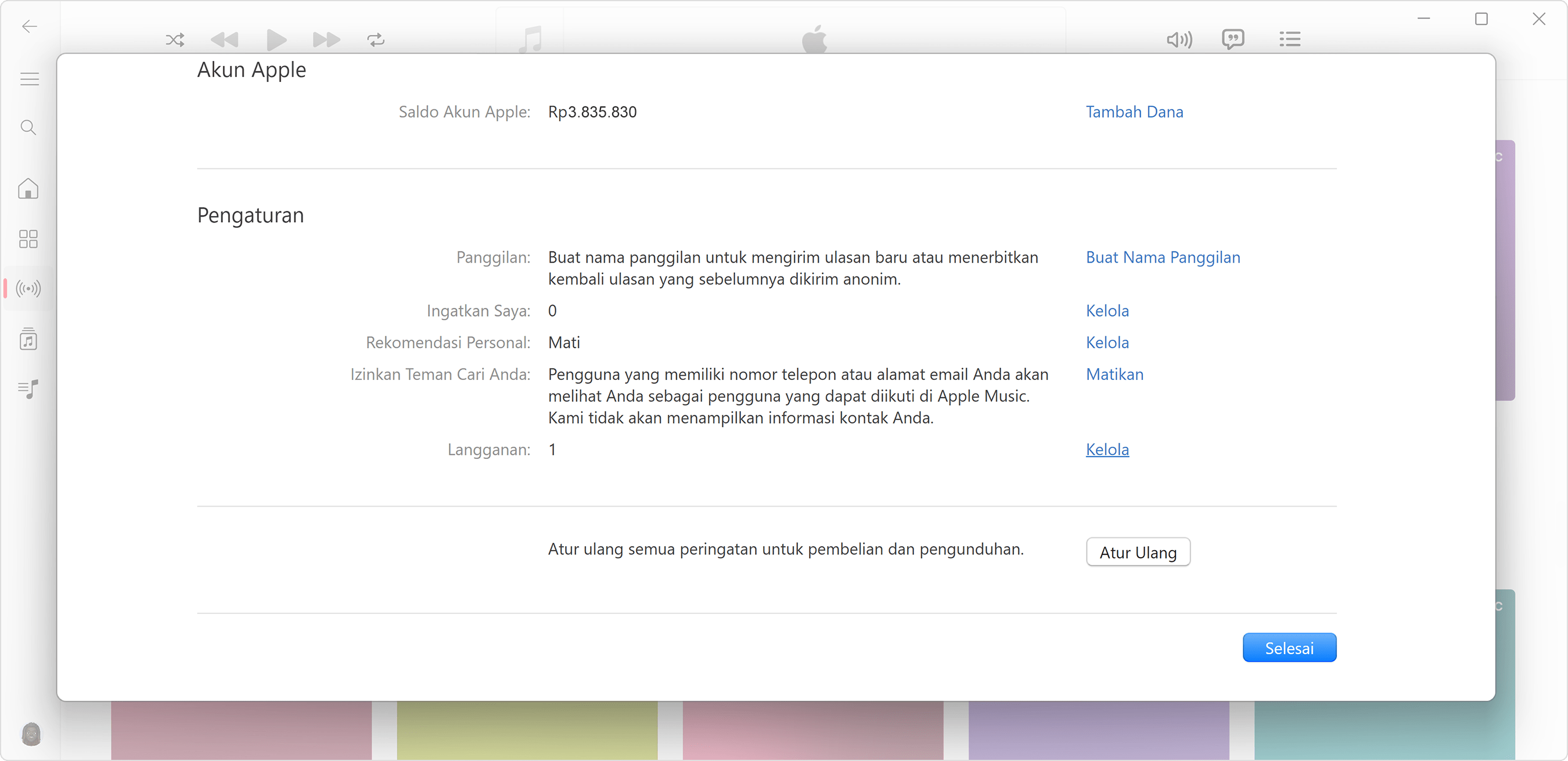Click the Akun Apple heading
The width and height of the screenshot is (1568, 761).
pyautogui.click(x=251, y=69)
